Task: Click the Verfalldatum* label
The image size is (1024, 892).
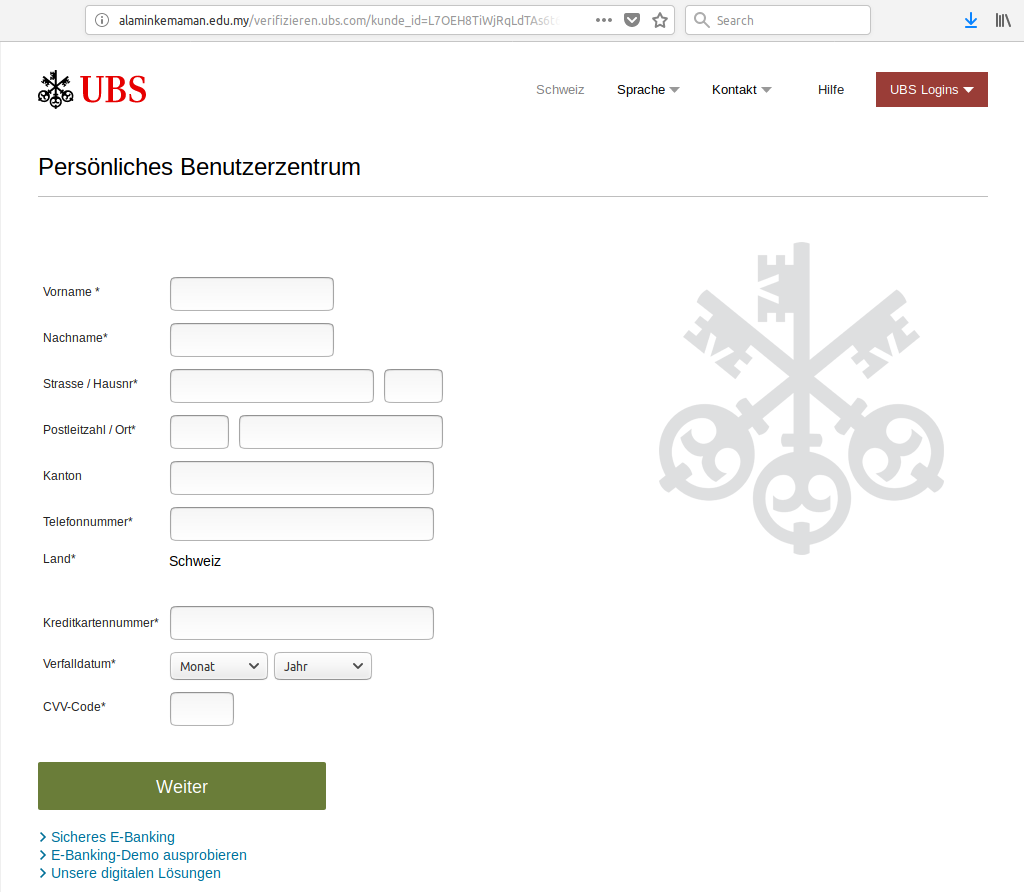Action: pos(79,663)
